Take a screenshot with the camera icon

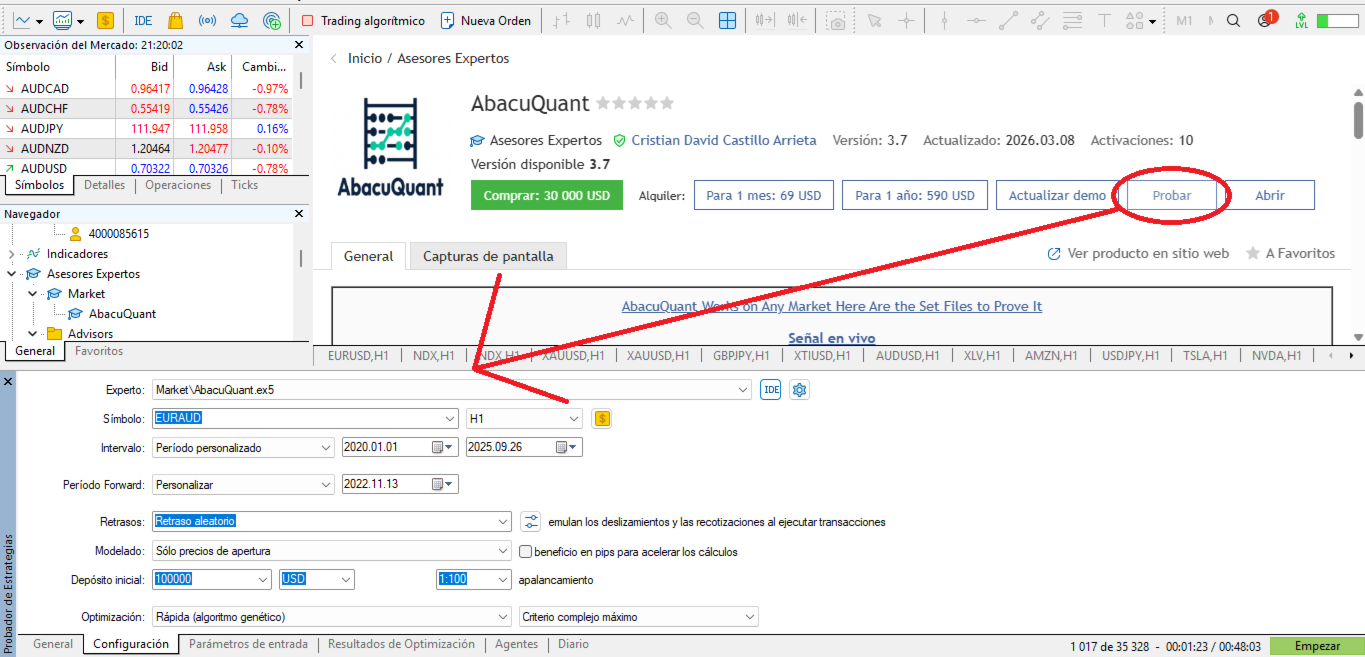pyautogui.click(x=837, y=20)
